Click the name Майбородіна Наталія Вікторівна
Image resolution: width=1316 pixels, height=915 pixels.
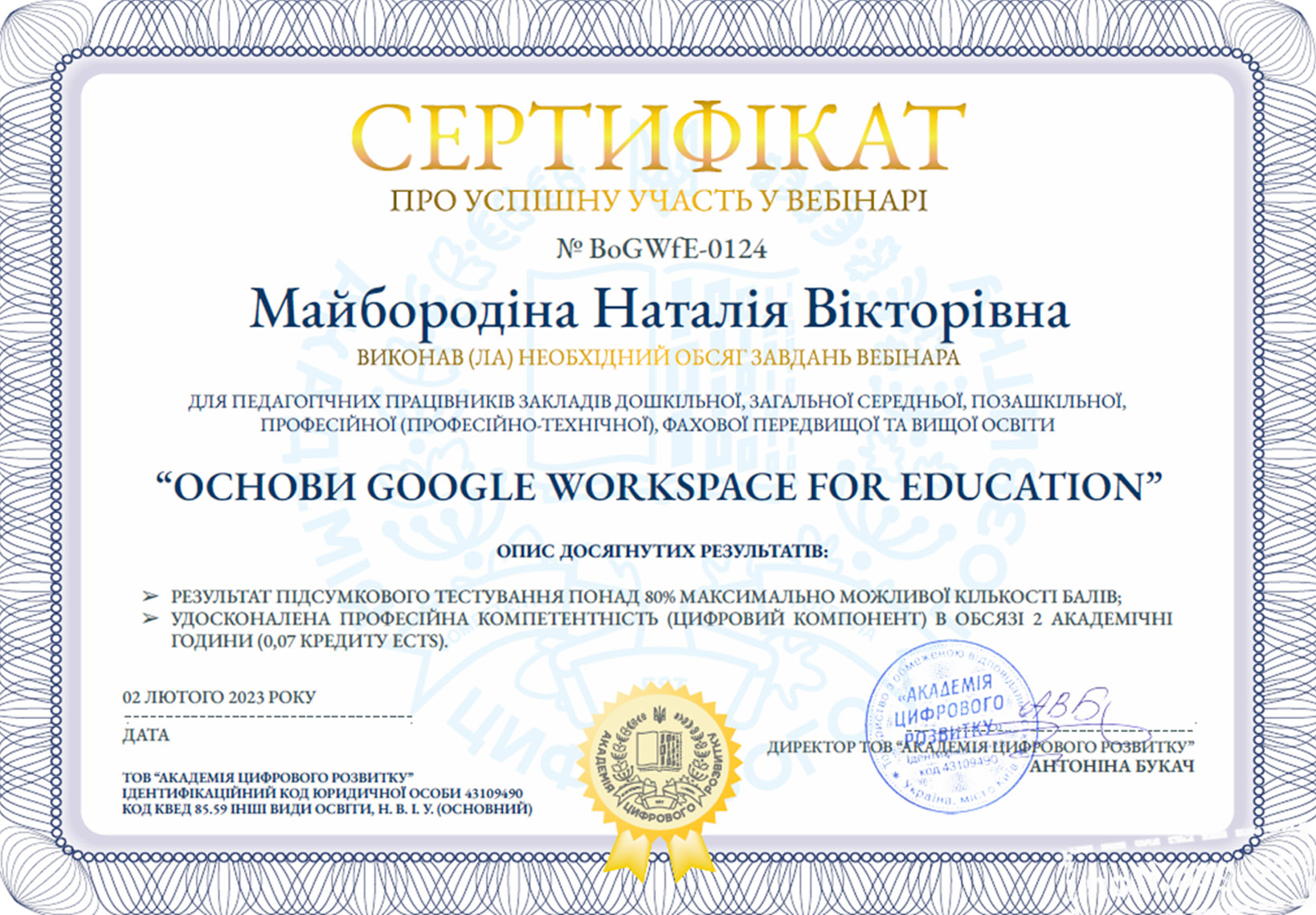click(659, 310)
